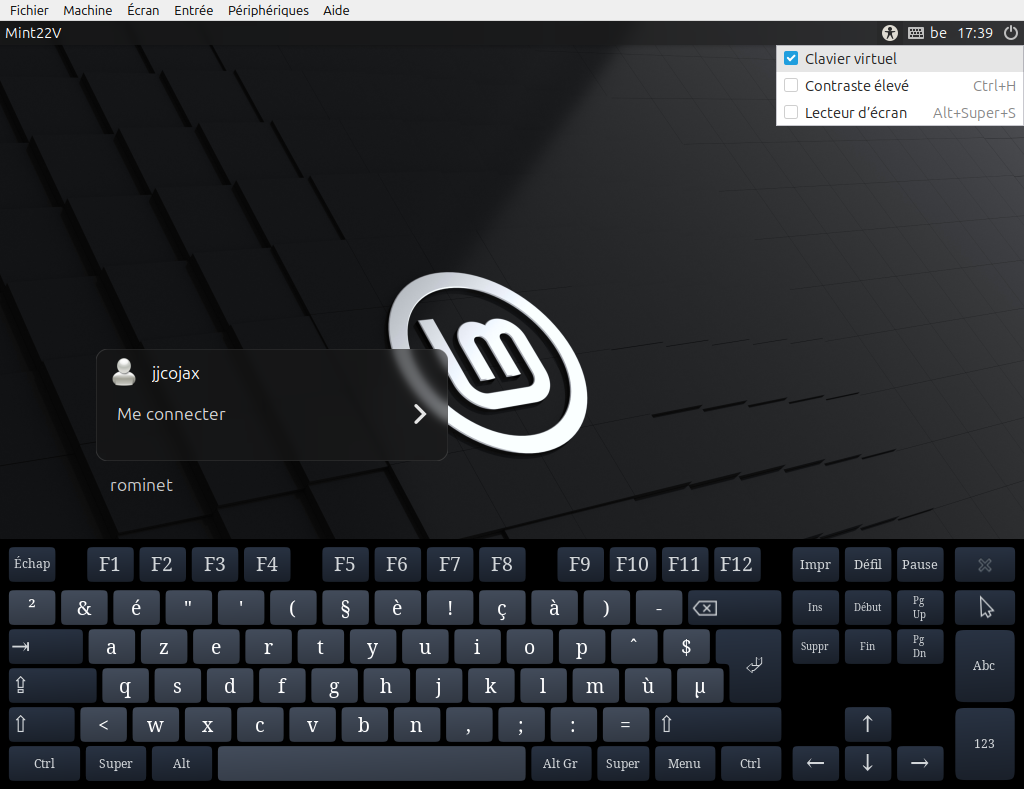The height and width of the screenshot is (789, 1024).
Task: Click the jjcojax user avatar icon
Action: (x=123, y=372)
